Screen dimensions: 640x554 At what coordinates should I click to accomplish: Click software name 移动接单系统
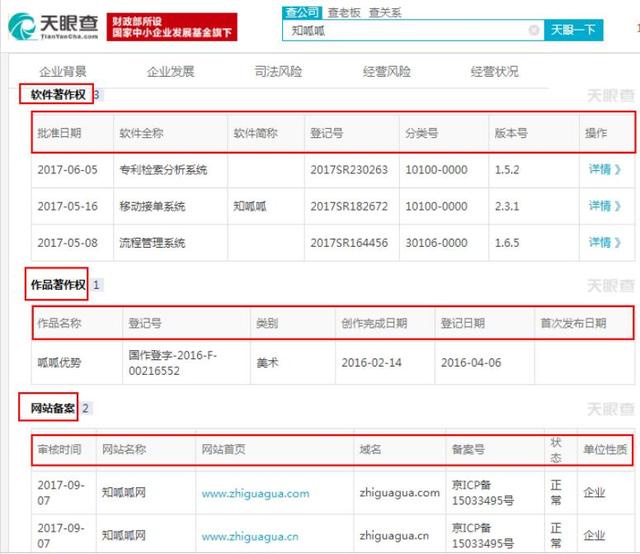click(x=152, y=206)
